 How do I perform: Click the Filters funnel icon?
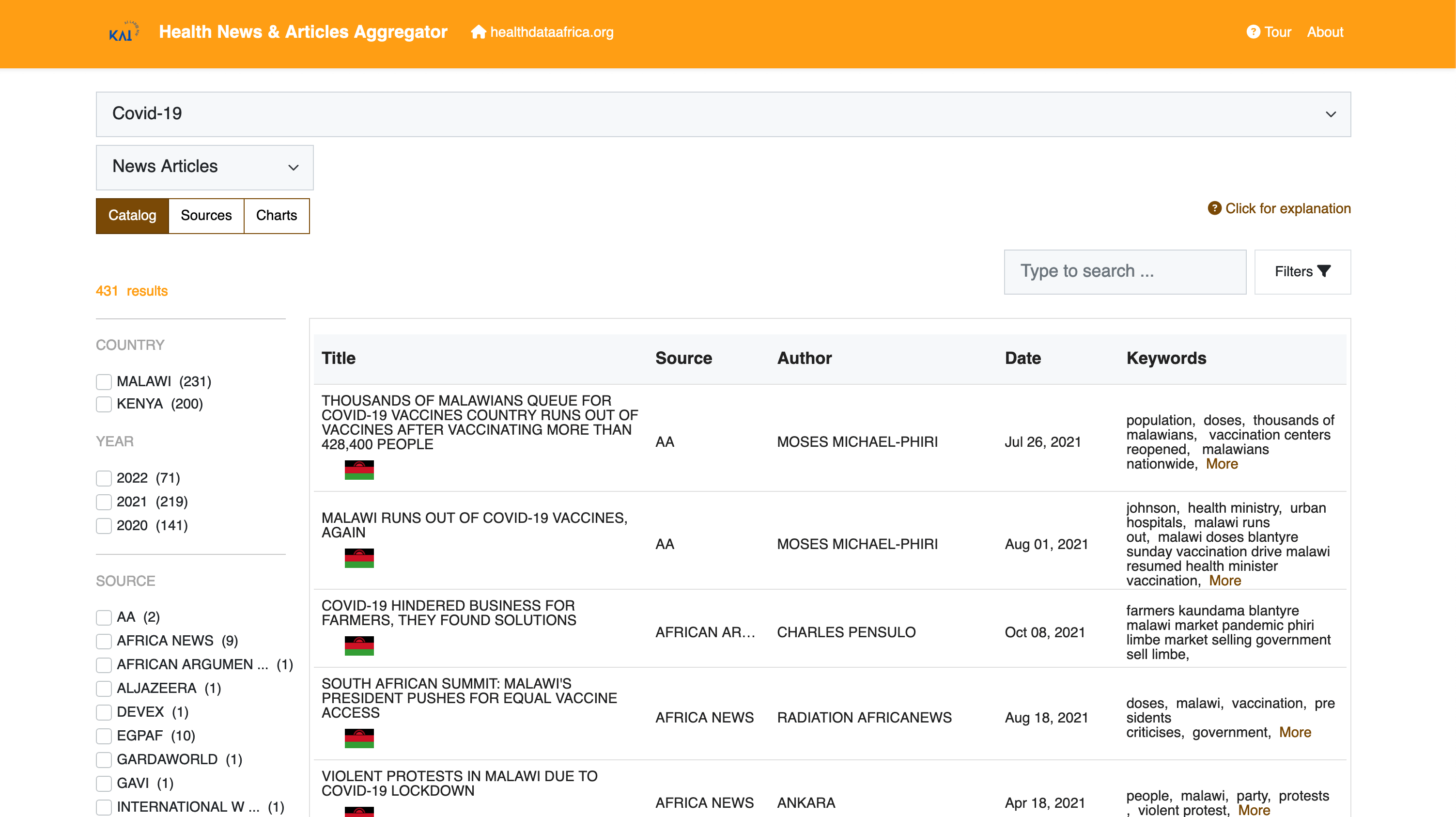[x=1324, y=271]
